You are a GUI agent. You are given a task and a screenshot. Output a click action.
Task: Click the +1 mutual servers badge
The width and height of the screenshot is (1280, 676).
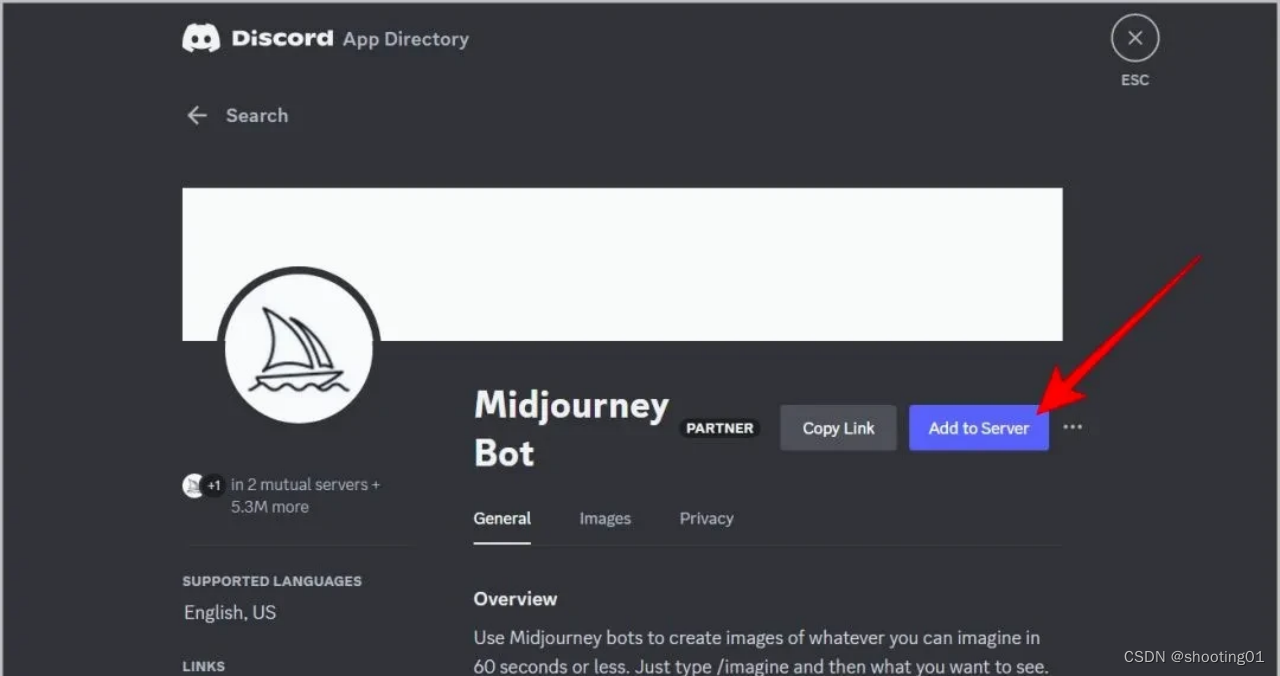[214, 486]
